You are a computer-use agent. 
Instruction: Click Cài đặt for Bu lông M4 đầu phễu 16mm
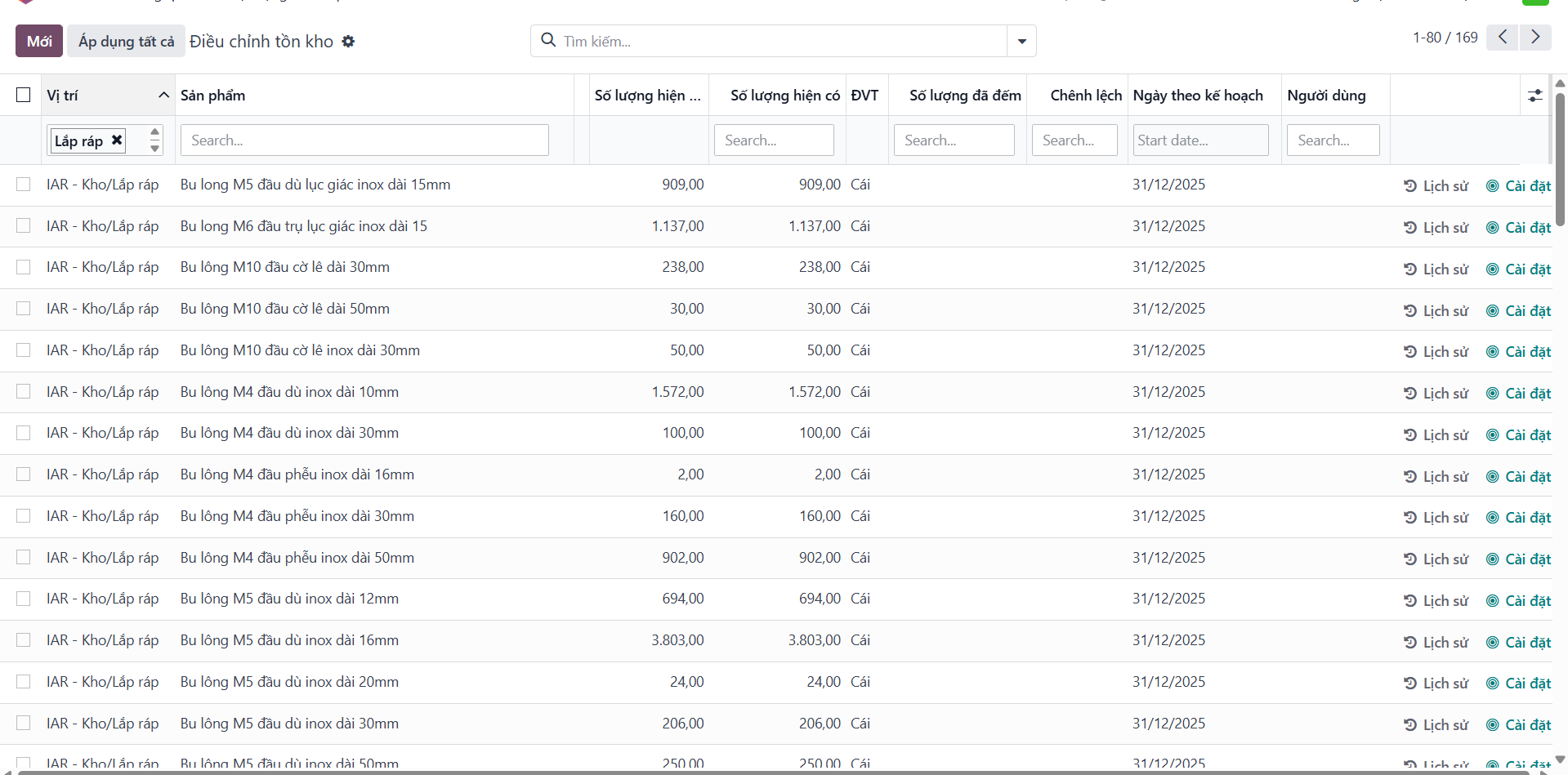(1518, 477)
